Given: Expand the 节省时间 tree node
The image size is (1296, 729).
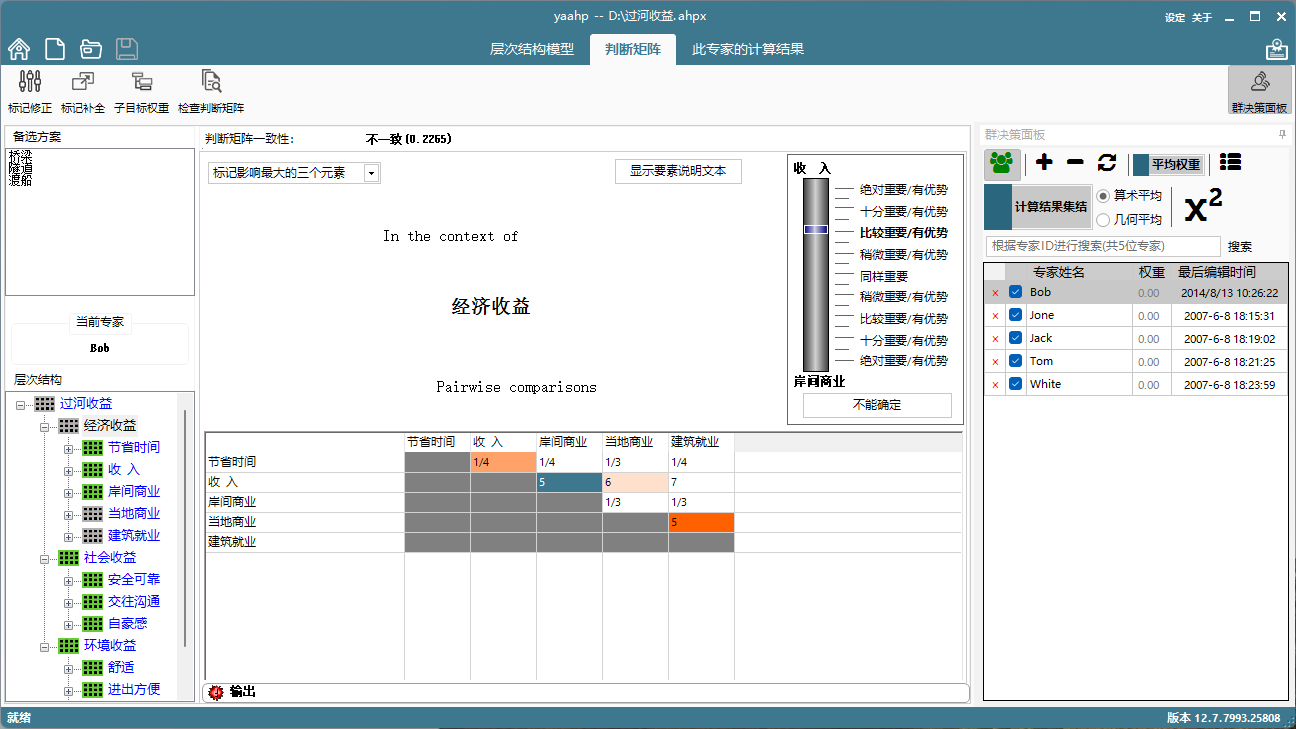Looking at the screenshot, I should click(69, 448).
